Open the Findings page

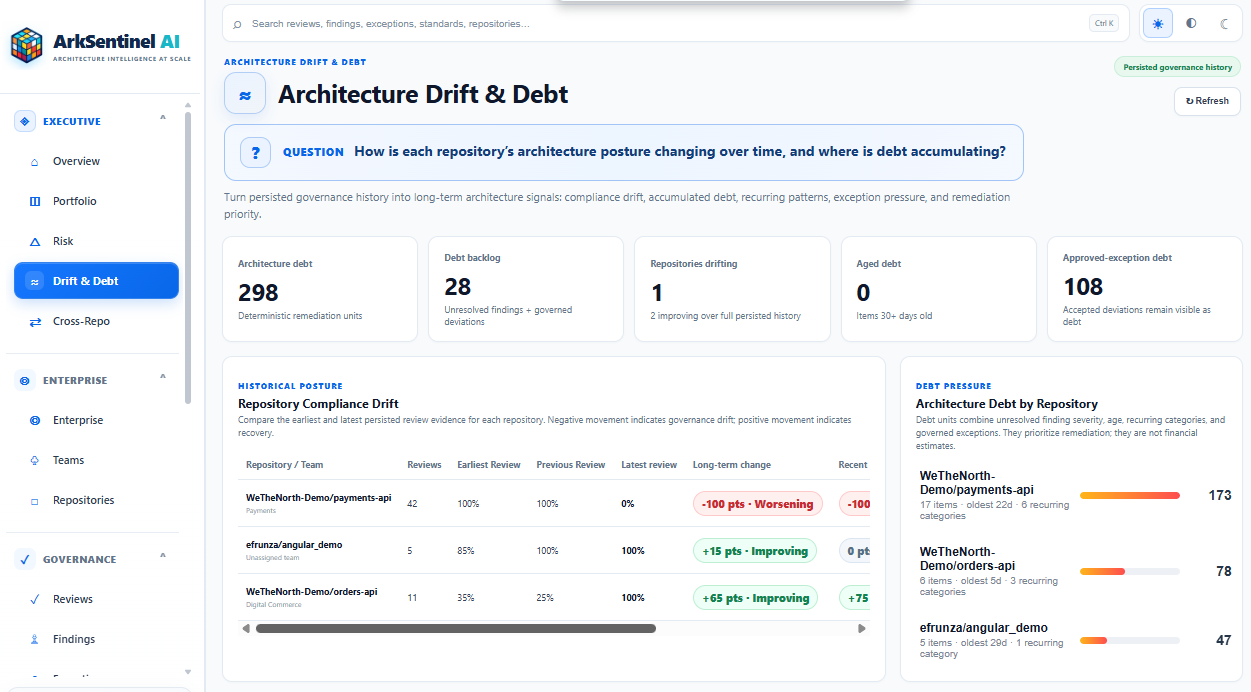pyautogui.click(x=96, y=639)
